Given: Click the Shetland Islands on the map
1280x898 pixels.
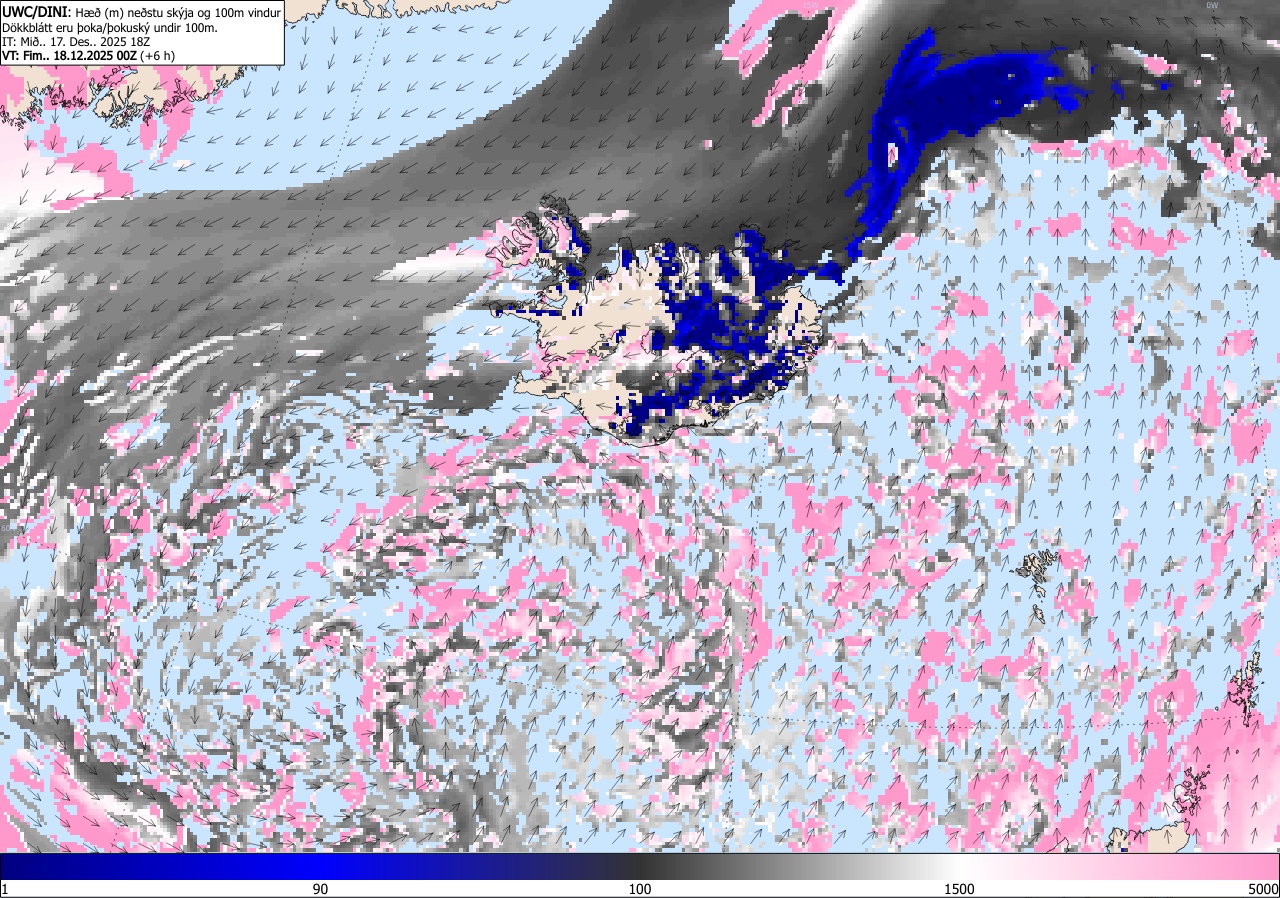Looking at the screenshot, I should tap(1246, 688).
